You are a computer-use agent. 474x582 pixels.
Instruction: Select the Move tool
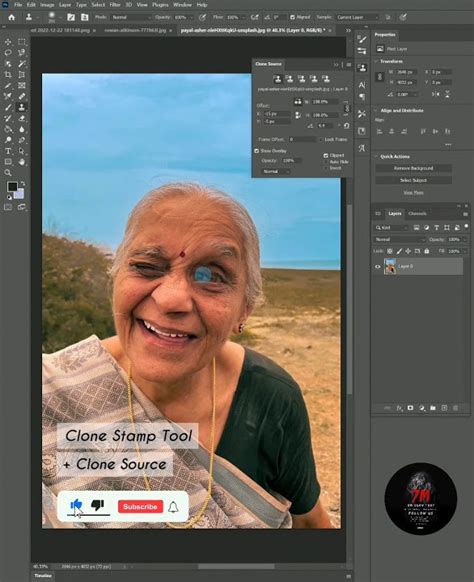(8, 42)
